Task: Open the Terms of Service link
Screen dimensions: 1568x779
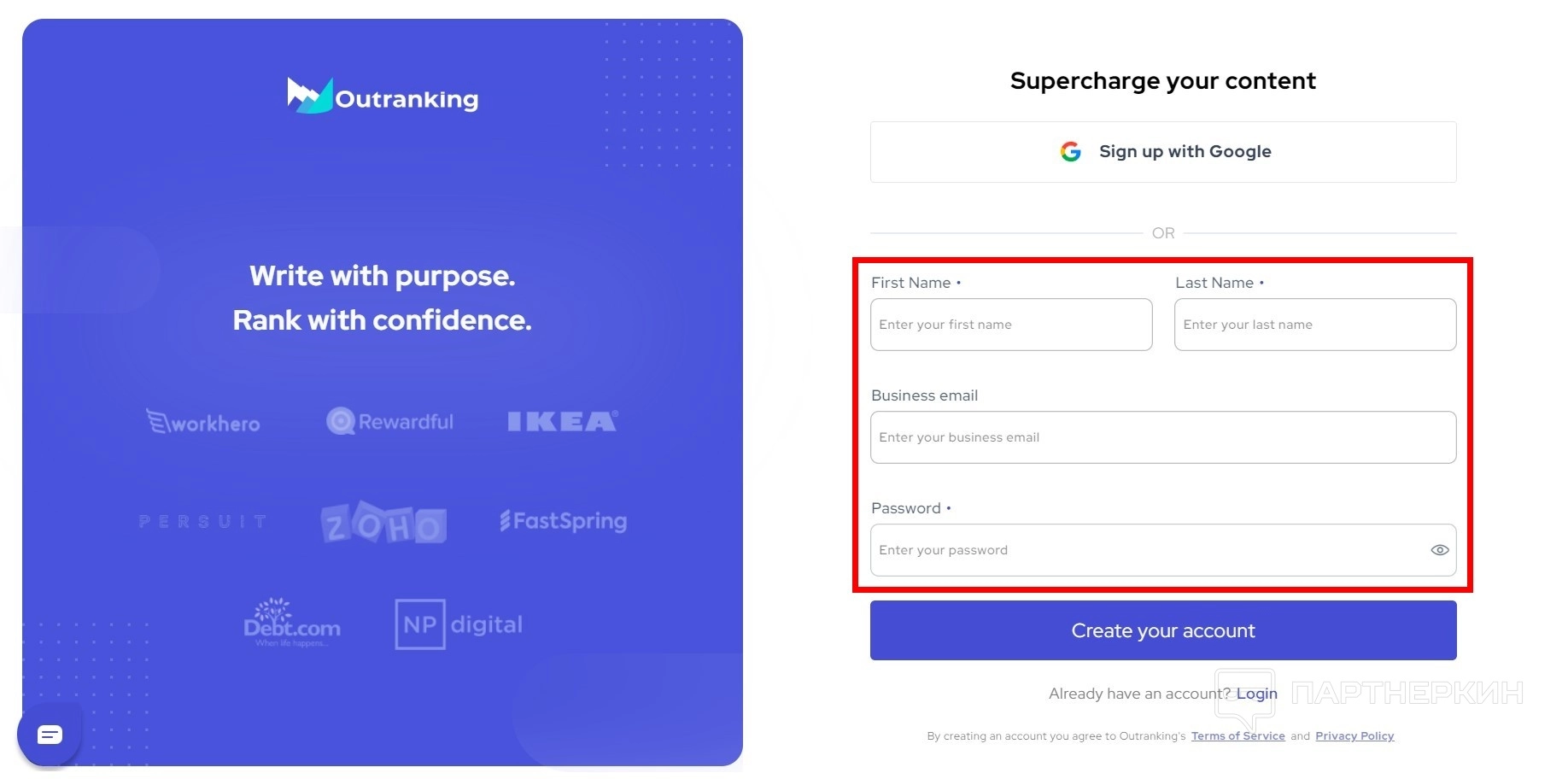Action: click(1237, 736)
